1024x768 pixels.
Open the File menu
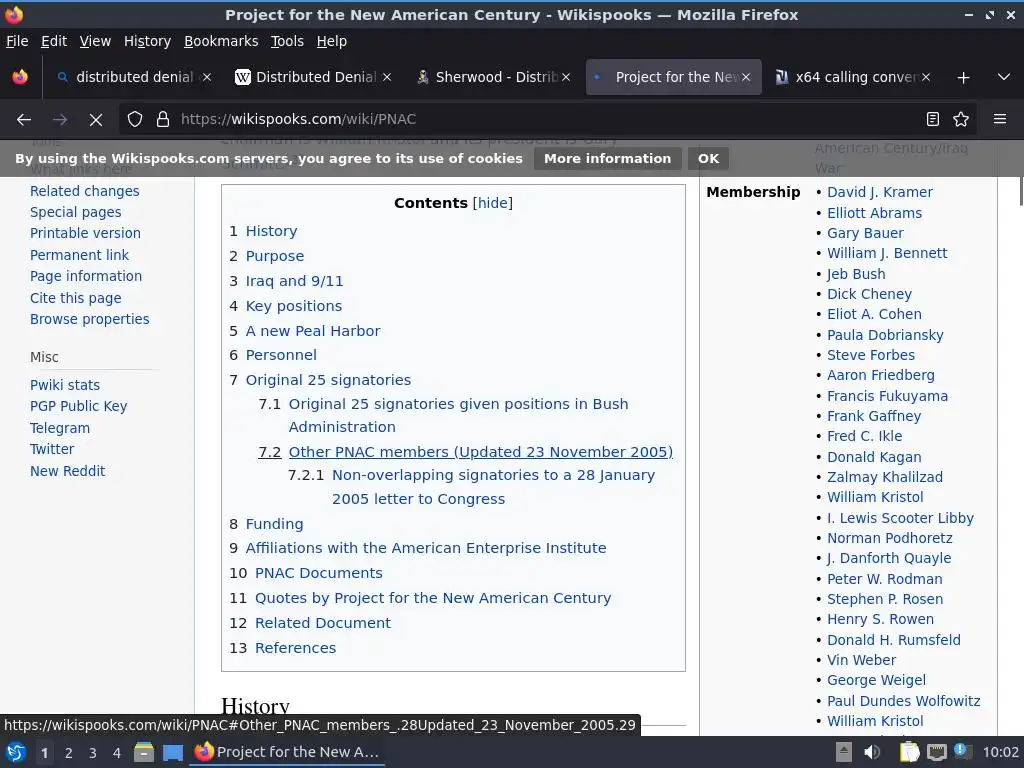[17, 41]
